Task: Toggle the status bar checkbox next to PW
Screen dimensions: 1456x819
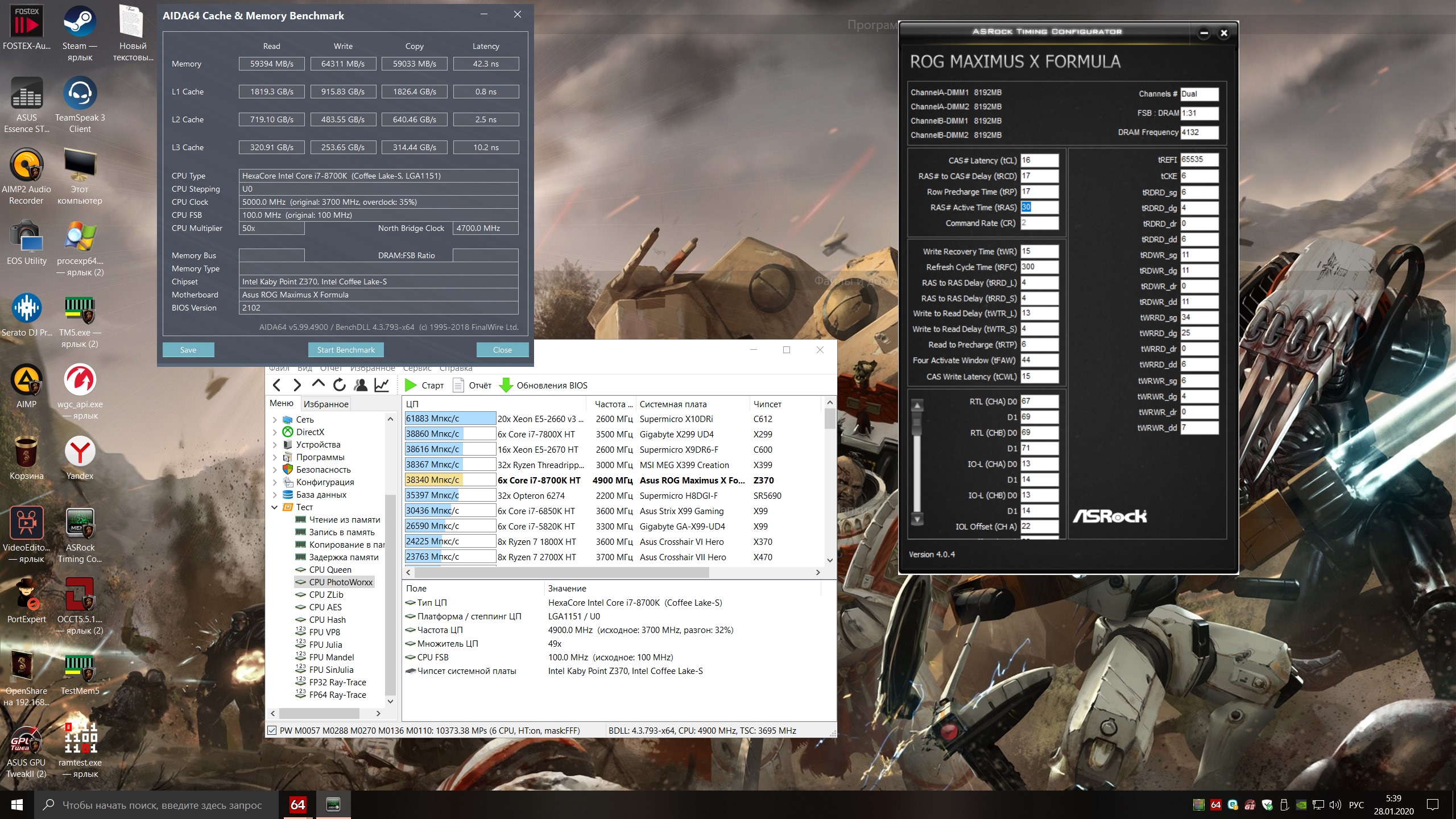Action: click(272, 730)
